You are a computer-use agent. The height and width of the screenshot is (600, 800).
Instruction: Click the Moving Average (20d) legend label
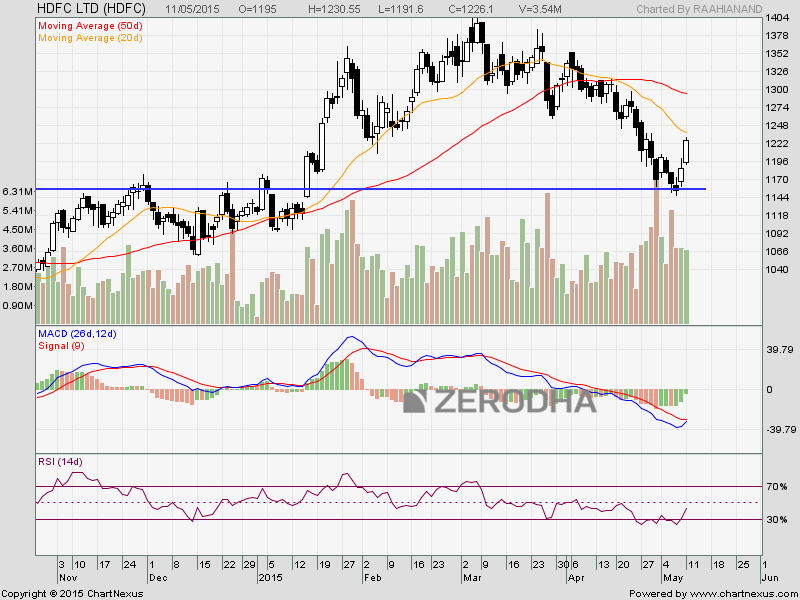point(90,38)
